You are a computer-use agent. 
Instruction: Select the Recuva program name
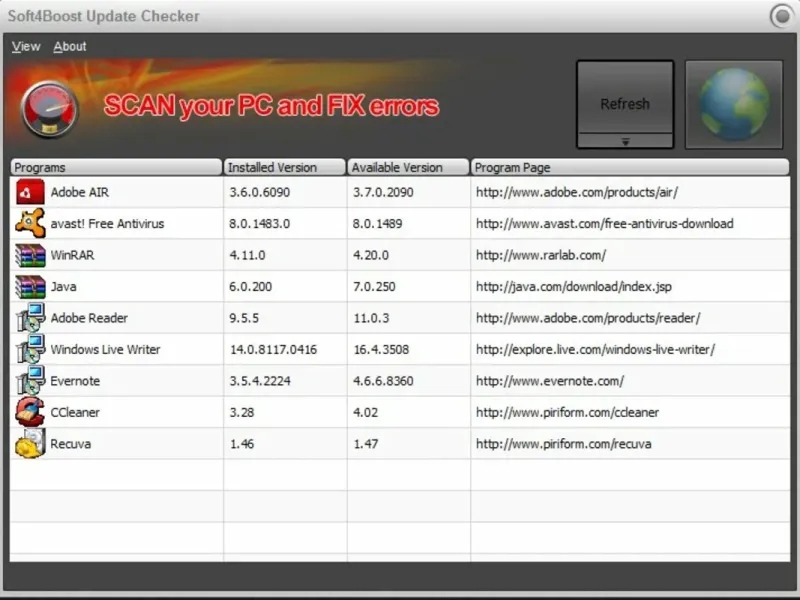click(x=70, y=444)
